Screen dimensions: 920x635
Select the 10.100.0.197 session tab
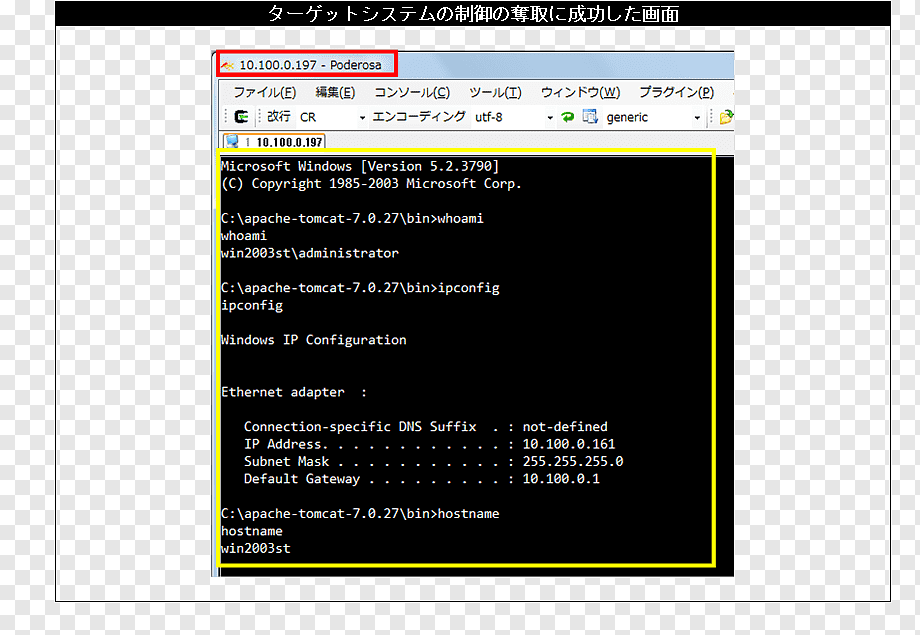click(x=274, y=141)
